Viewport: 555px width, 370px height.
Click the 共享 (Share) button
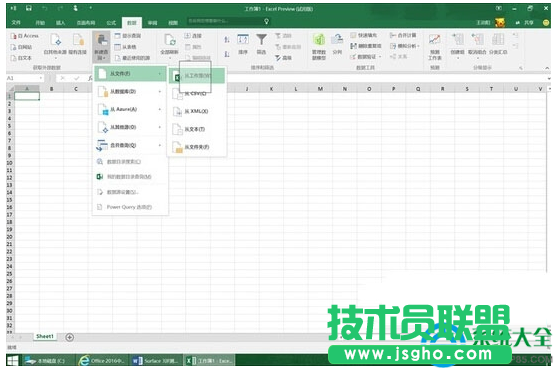coord(525,23)
